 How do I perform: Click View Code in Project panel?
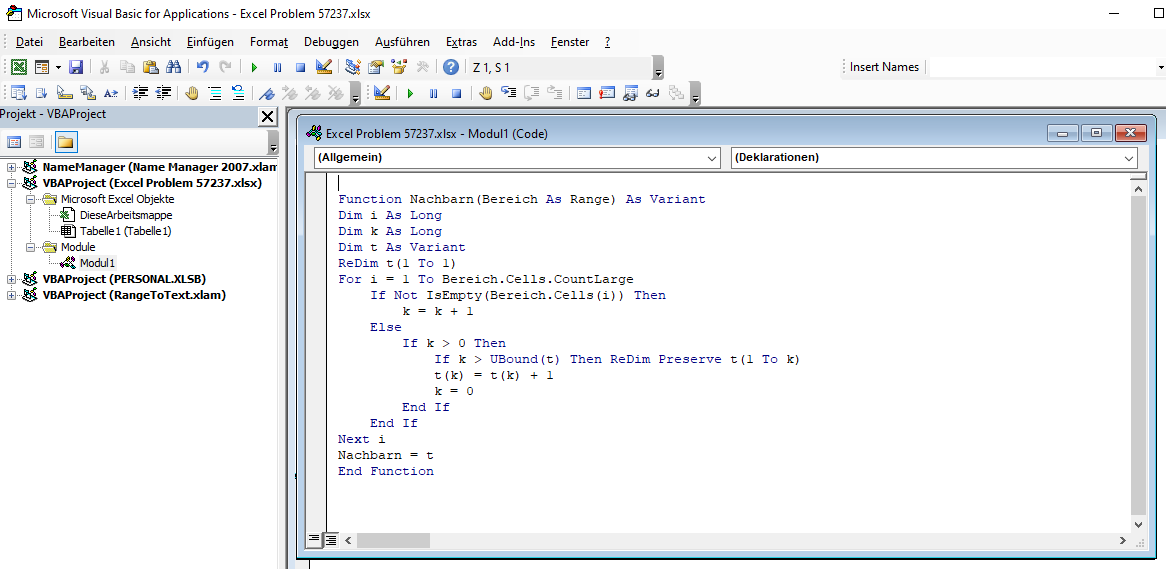[14, 141]
